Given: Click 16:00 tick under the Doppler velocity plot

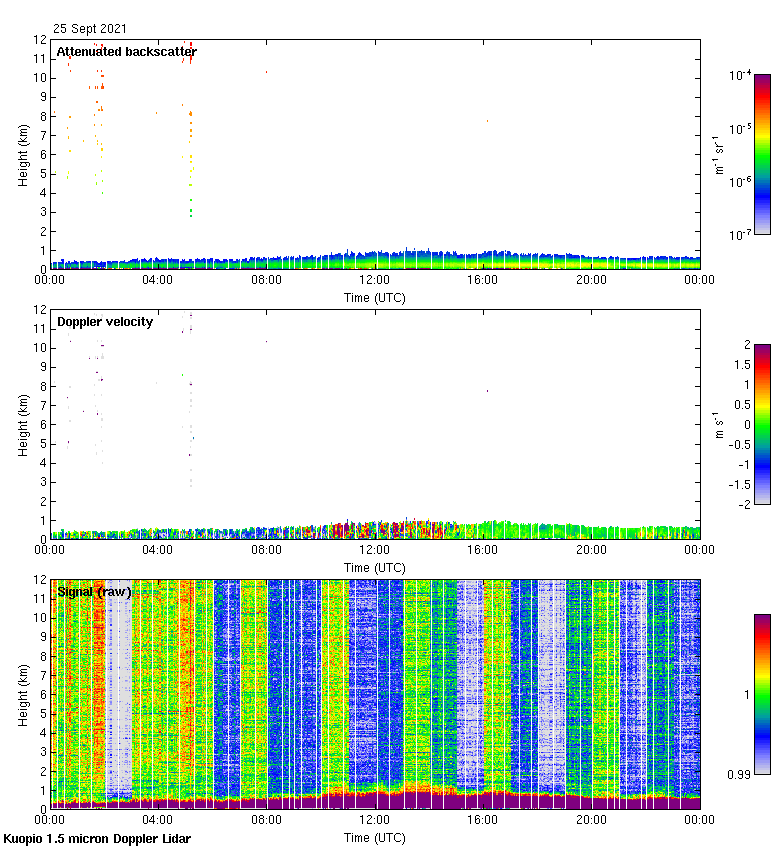Looking at the screenshot, I should [482, 552].
